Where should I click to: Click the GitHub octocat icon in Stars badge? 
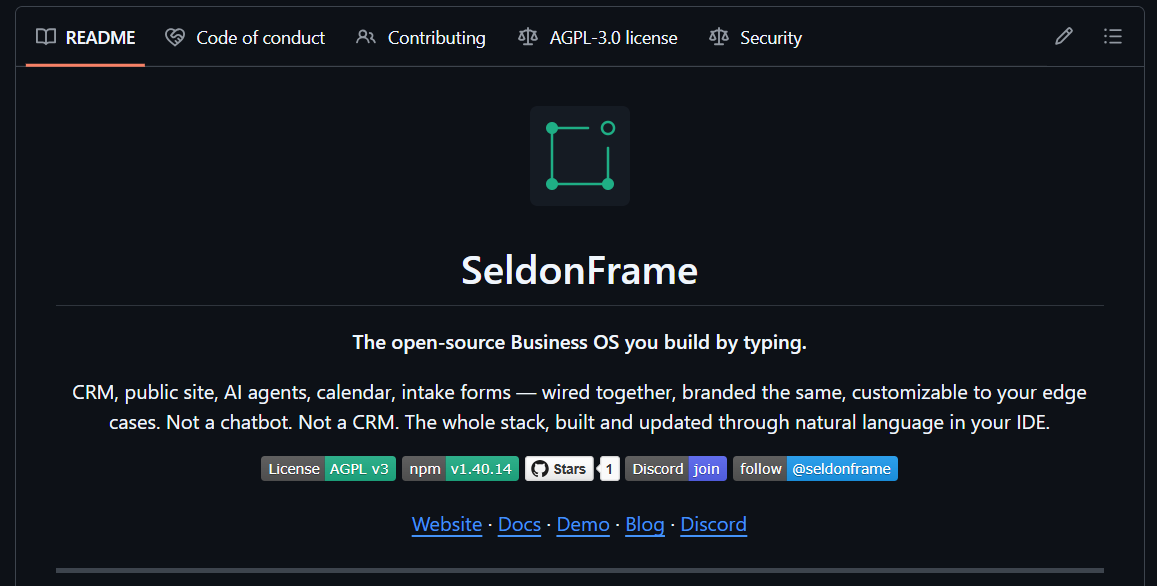coord(540,469)
